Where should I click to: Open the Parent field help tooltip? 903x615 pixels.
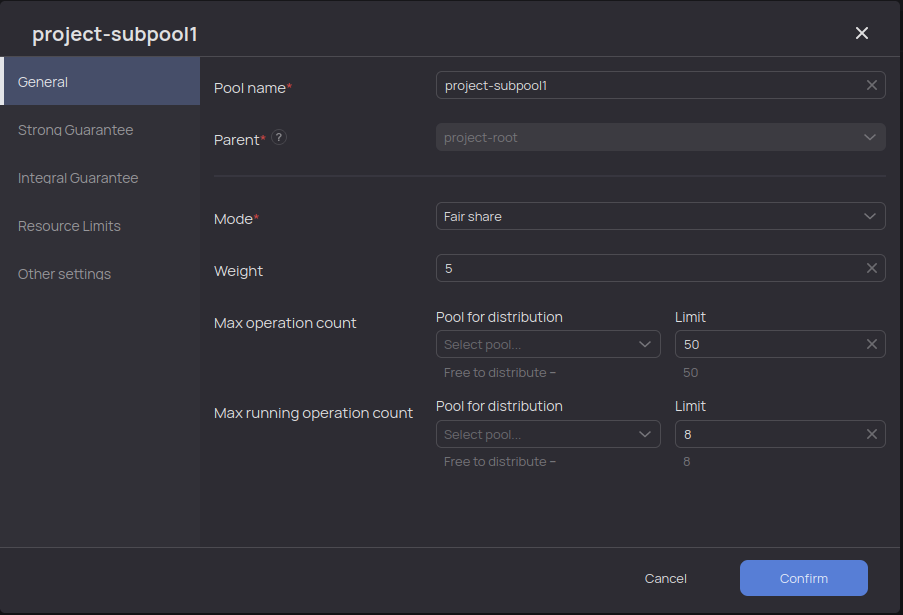pos(278,138)
